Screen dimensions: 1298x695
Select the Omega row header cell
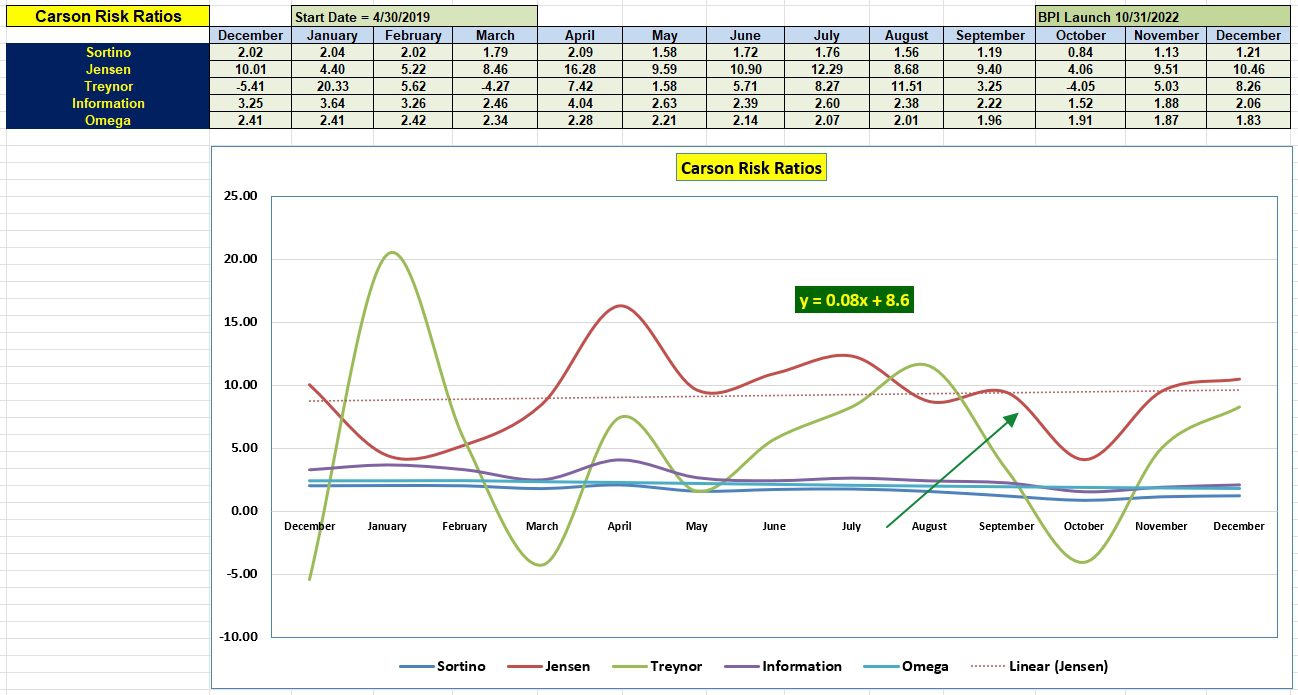click(108, 120)
